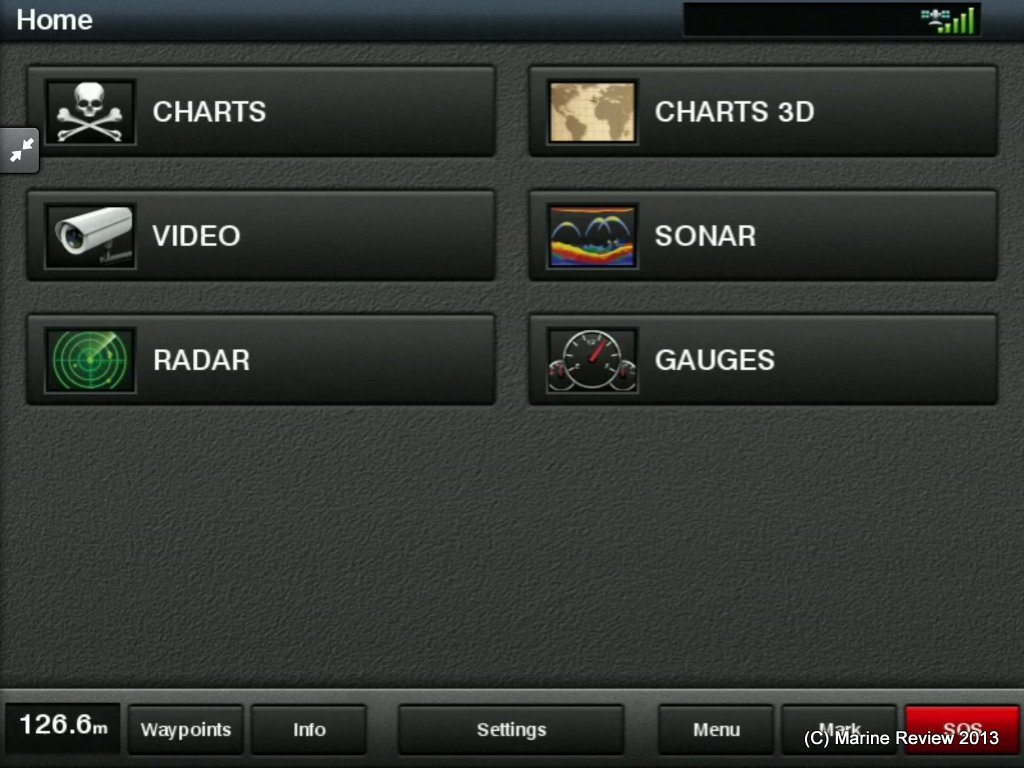Open the RADAR screen button
1024x768 pixels.
click(x=261, y=360)
